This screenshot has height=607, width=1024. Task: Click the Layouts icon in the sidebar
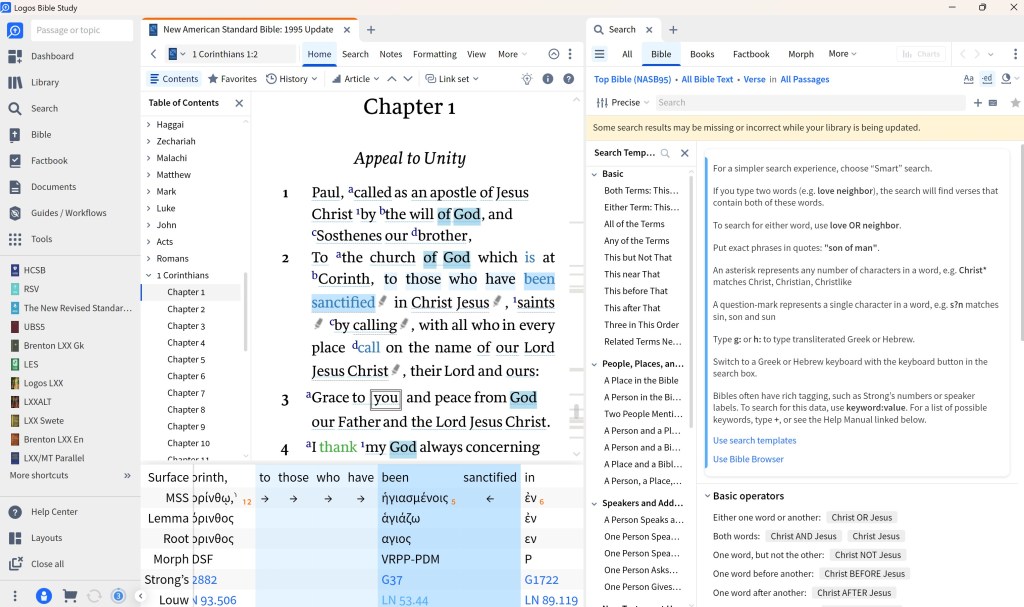coord(15,538)
